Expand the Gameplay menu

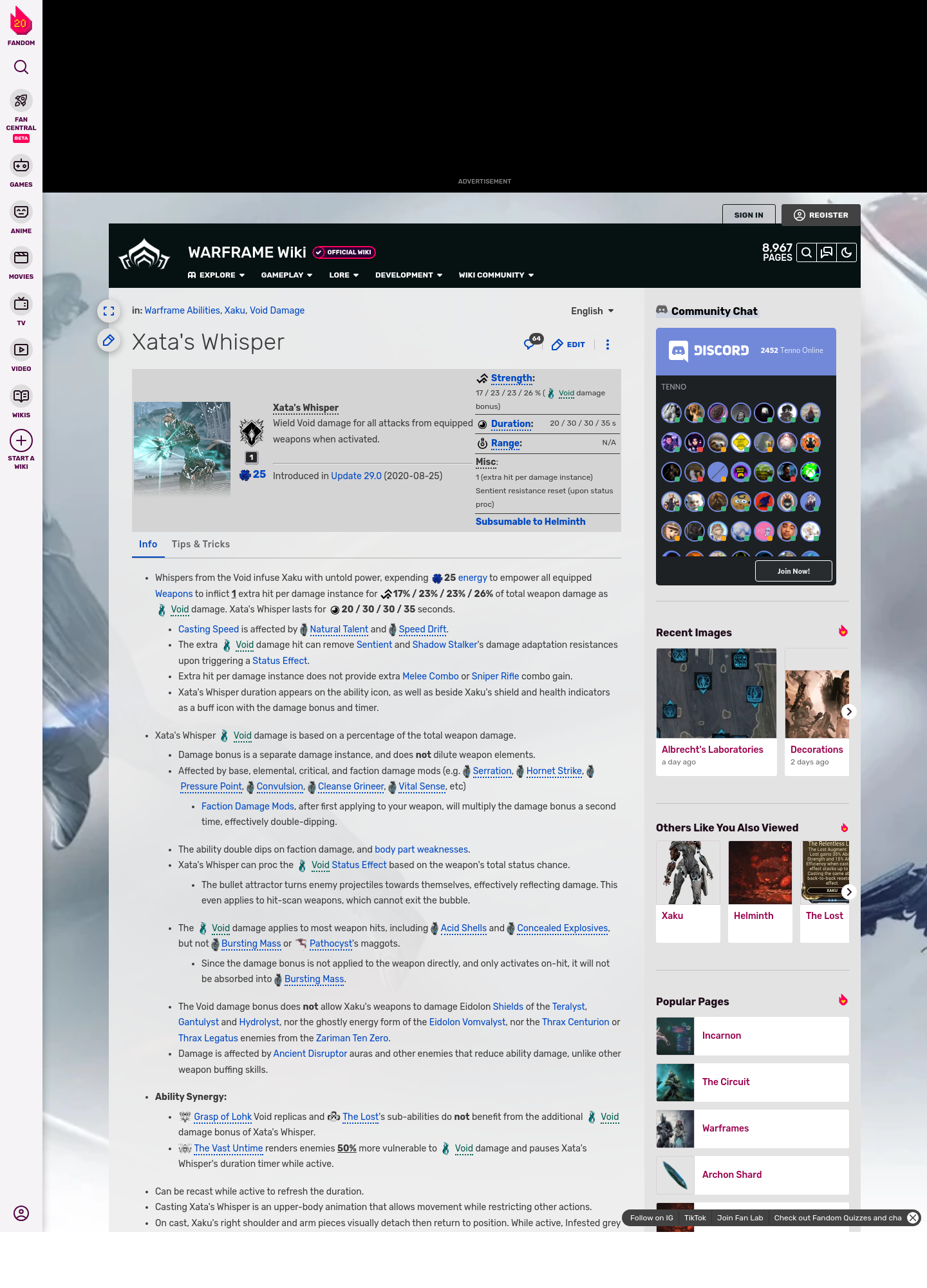tap(286, 275)
